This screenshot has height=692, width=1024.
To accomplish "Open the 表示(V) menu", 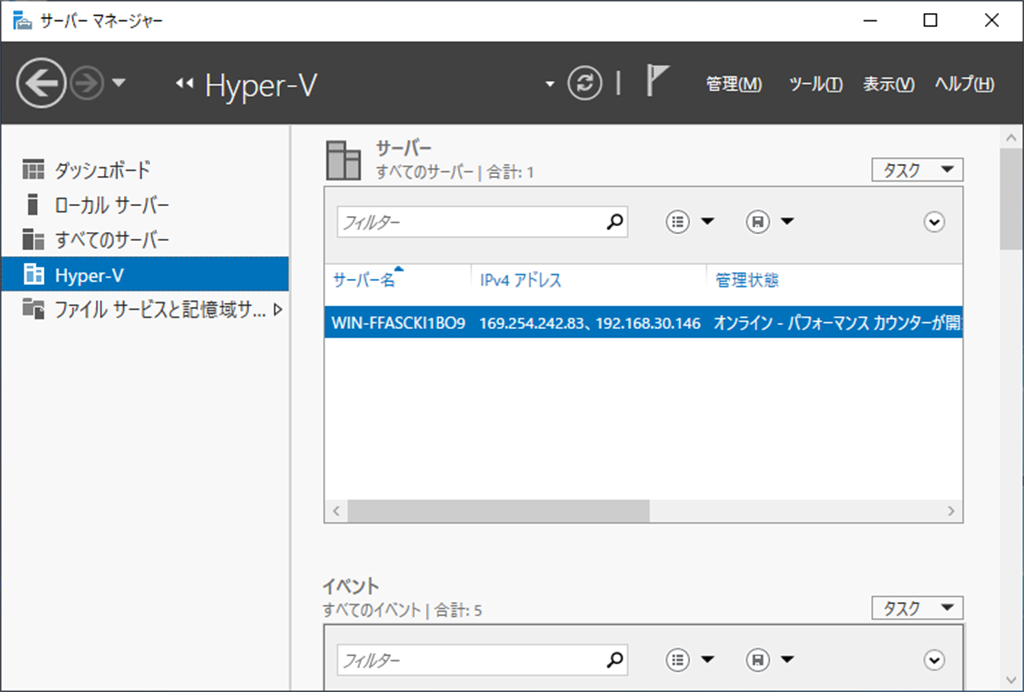I will point(888,84).
